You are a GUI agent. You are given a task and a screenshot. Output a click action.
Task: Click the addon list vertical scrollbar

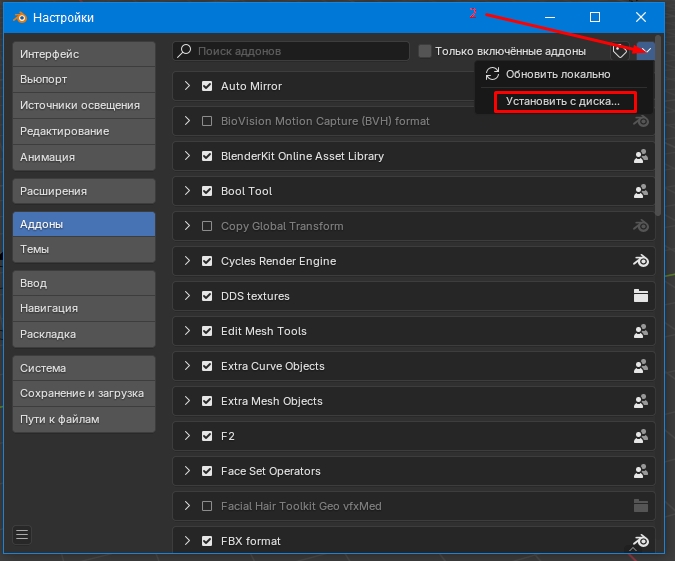pos(658,125)
